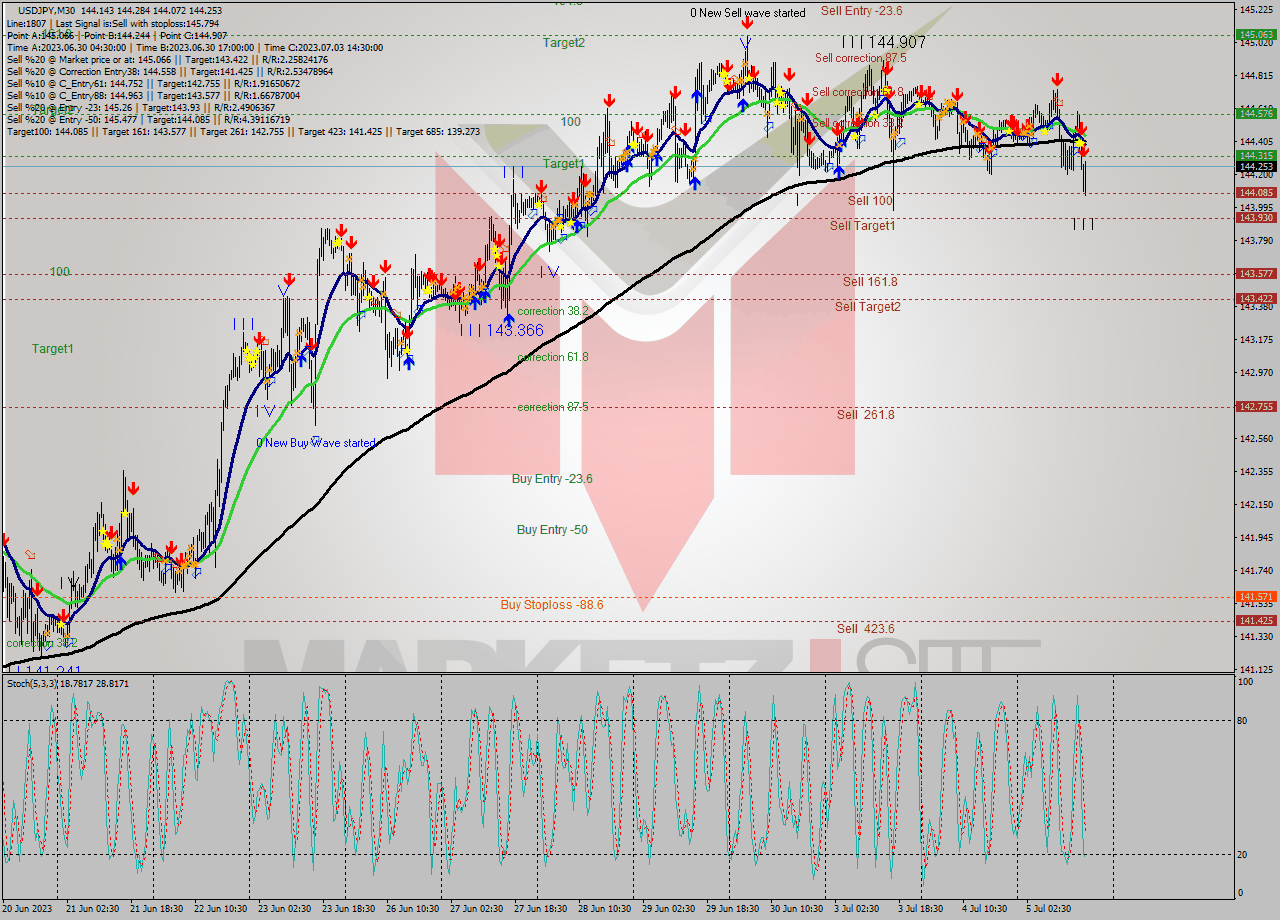Viewport: 1280px width, 920px height.
Task: Select the '0 New Buy Wave started' label
Action: (x=316, y=443)
